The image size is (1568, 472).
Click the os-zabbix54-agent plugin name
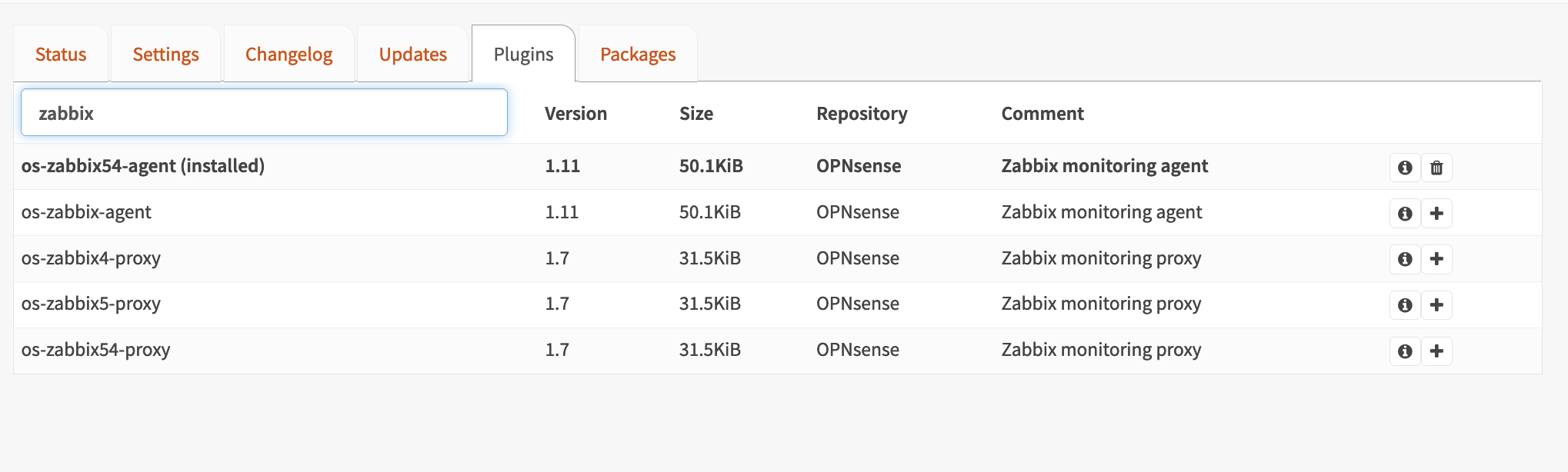pyautogui.click(x=142, y=166)
